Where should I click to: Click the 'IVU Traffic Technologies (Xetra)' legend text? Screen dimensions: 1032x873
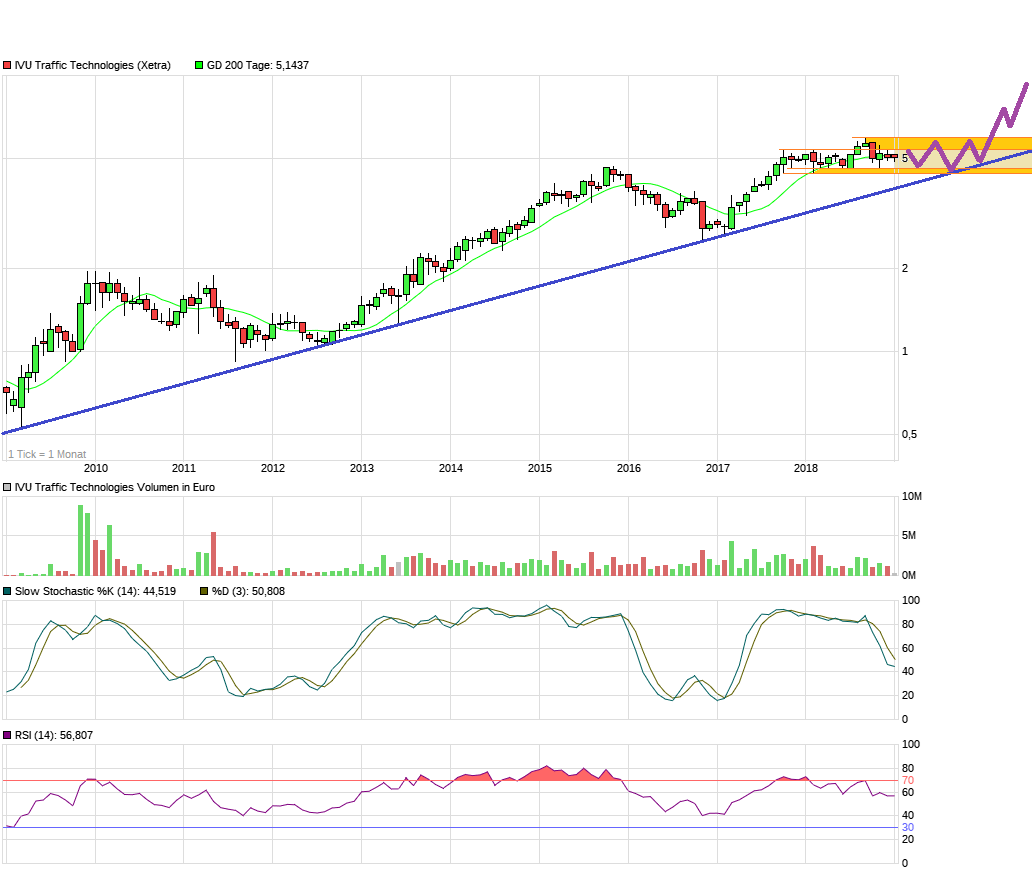pos(93,65)
